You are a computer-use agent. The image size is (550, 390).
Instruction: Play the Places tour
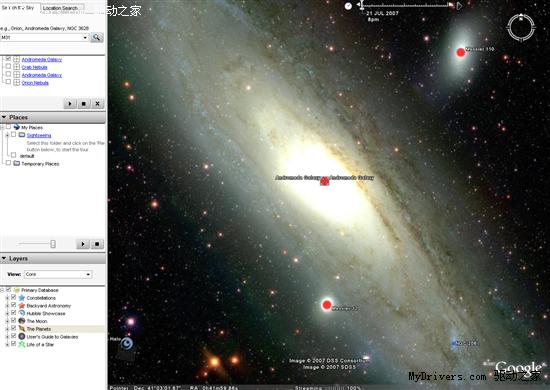pos(83,244)
